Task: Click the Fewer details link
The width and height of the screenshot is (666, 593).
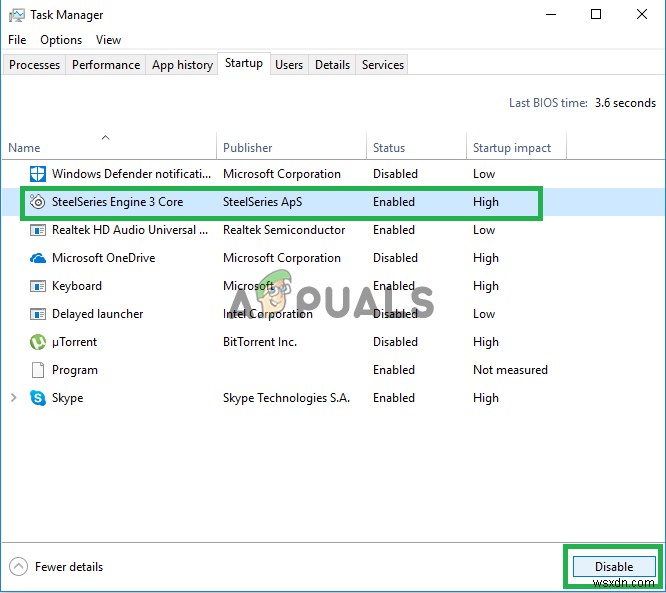Action: click(x=69, y=567)
